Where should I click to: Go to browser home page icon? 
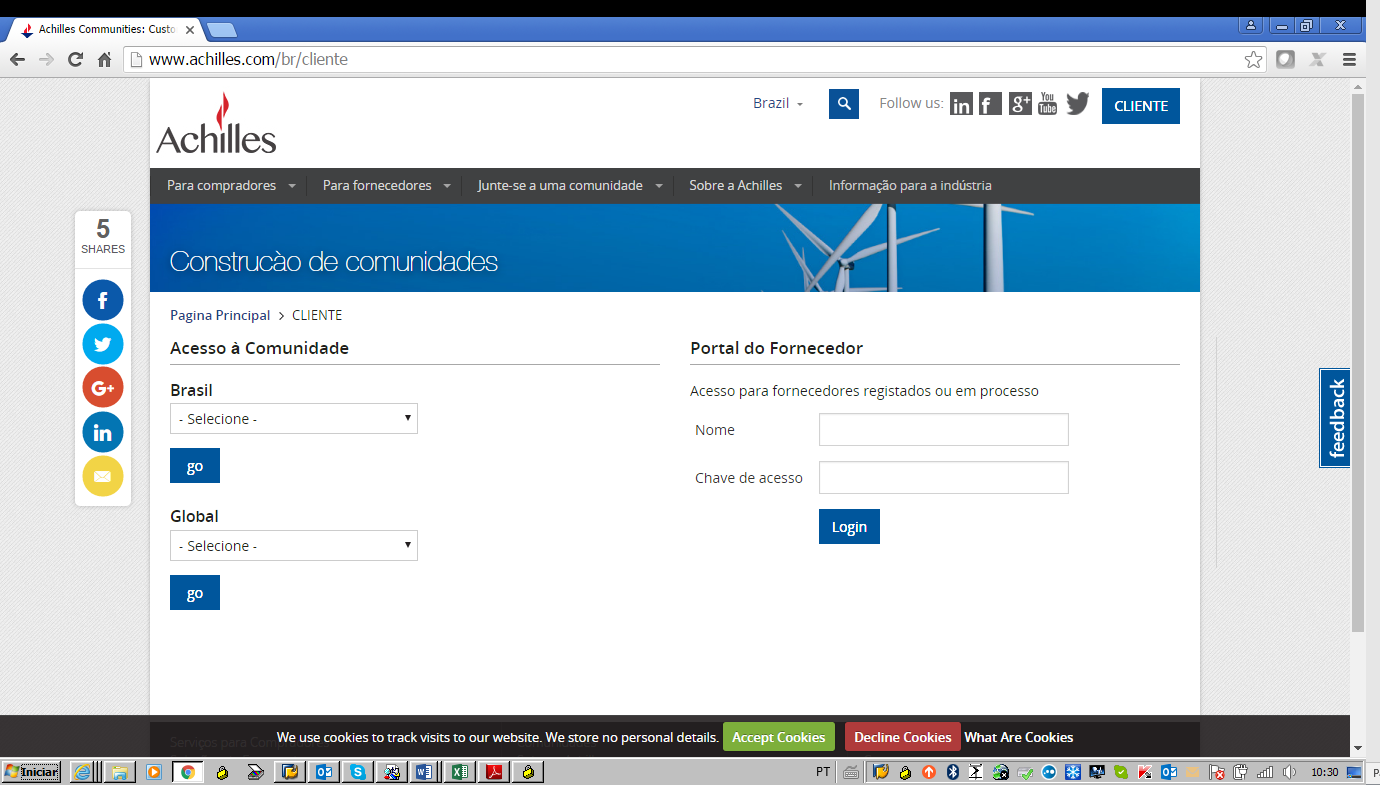pos(104,60)
